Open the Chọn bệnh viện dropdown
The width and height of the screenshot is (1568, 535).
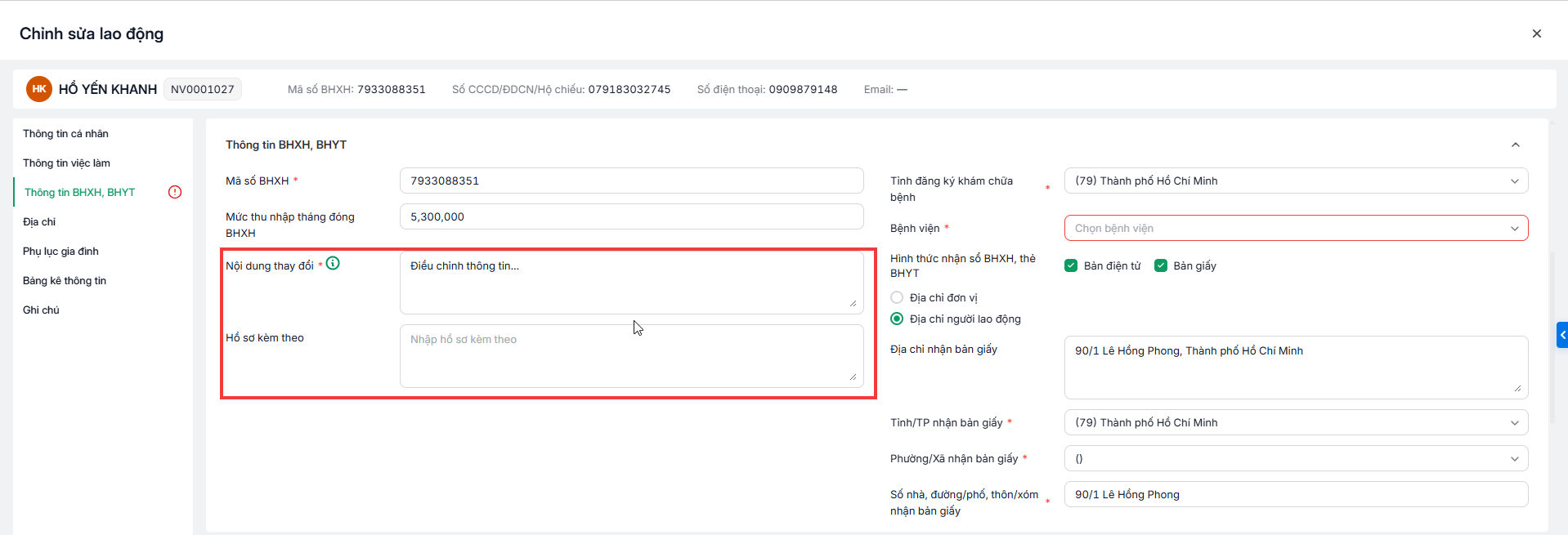click(1296, 228)
